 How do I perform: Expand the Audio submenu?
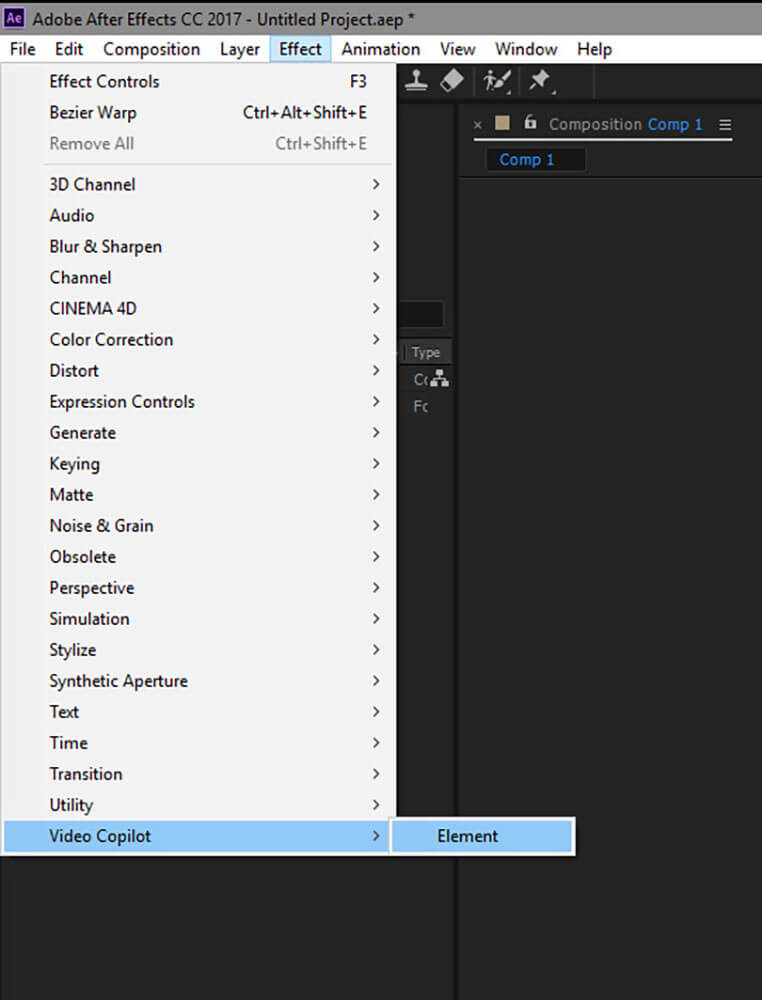[x=199, y=216]
